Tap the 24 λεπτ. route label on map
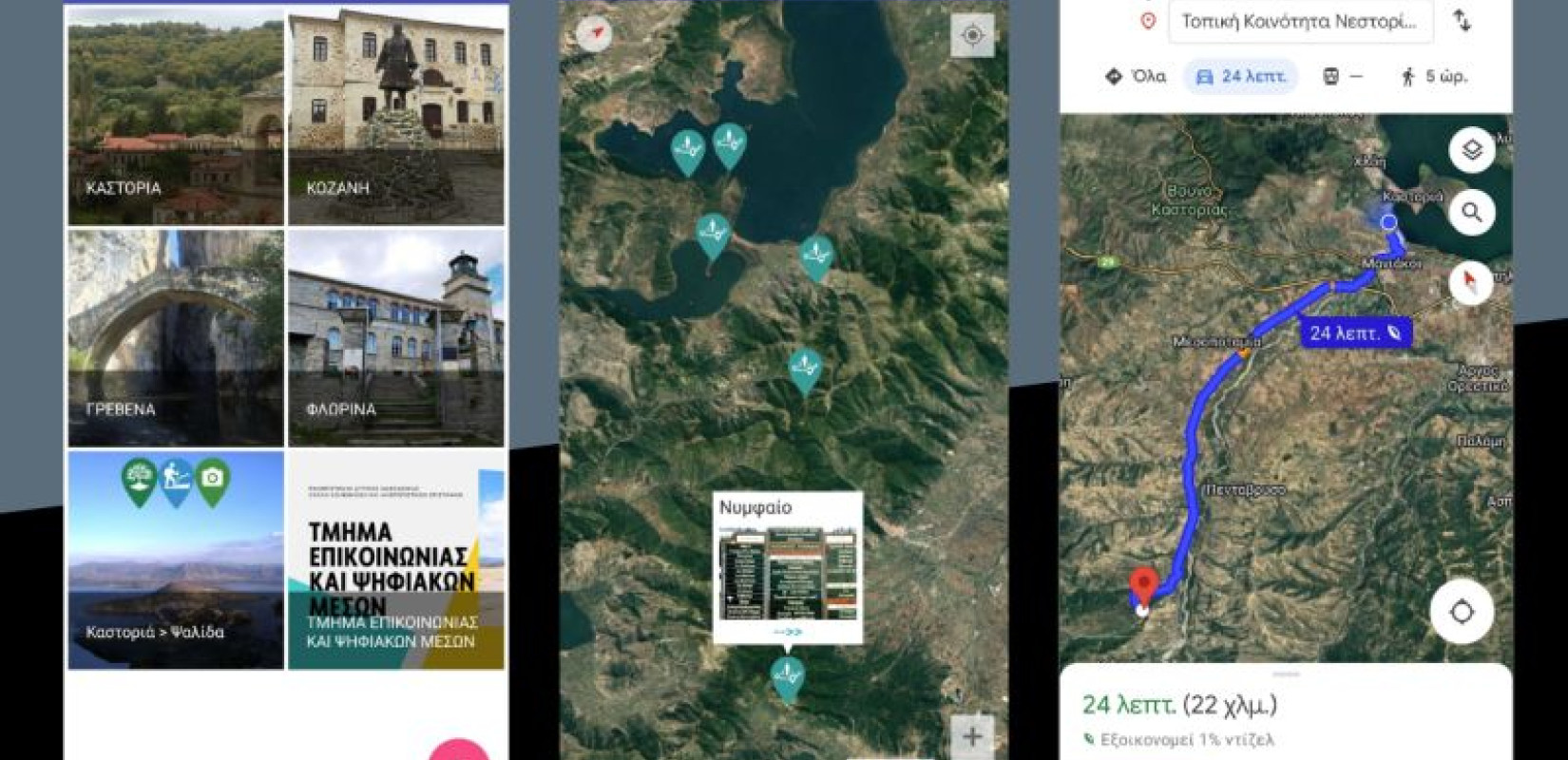Viewport: 1568px width, 760px height. tap(1354, 332)
